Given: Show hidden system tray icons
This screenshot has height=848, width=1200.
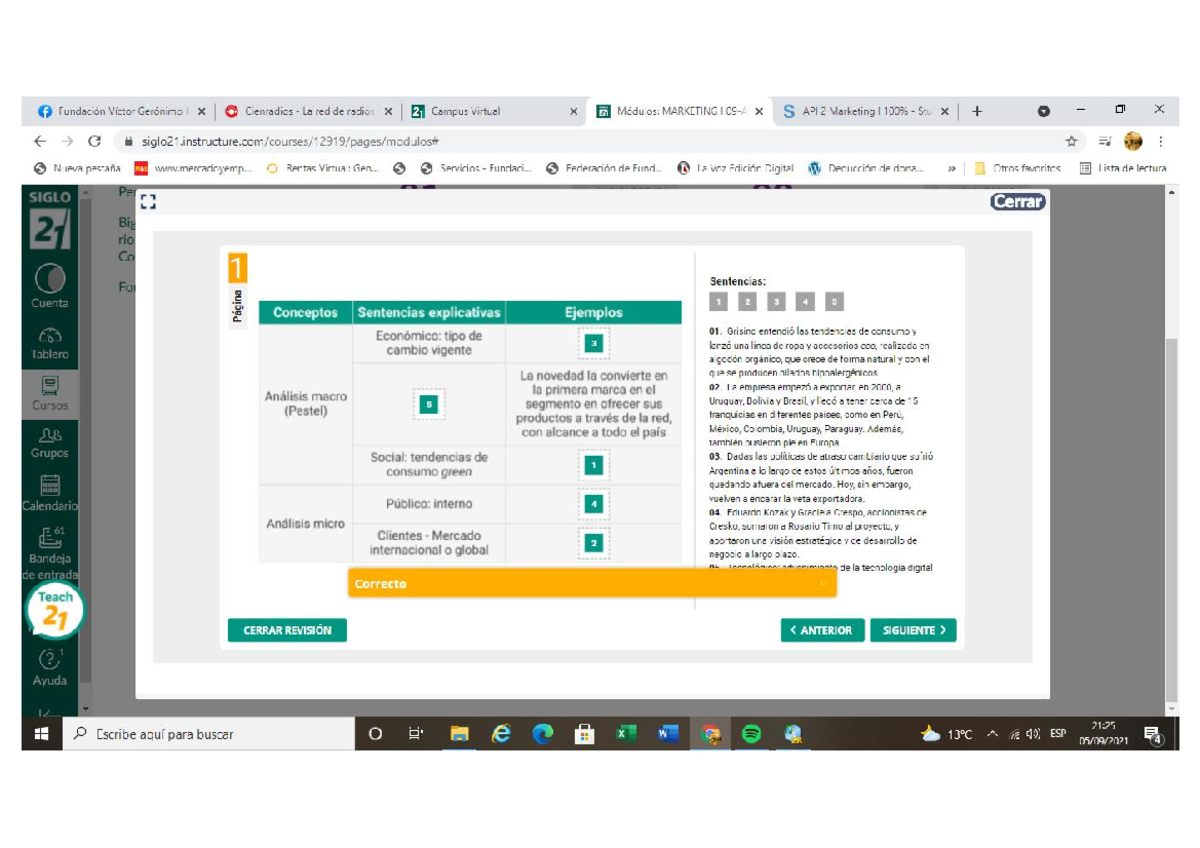Looking at the screenshot, I should pyautogui.click(x=992, y=734).
